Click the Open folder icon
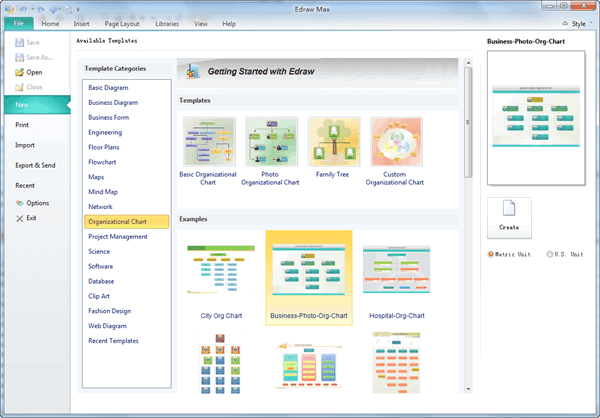The image size is (600, 418). pyautogui.click(x=20, y=72)
